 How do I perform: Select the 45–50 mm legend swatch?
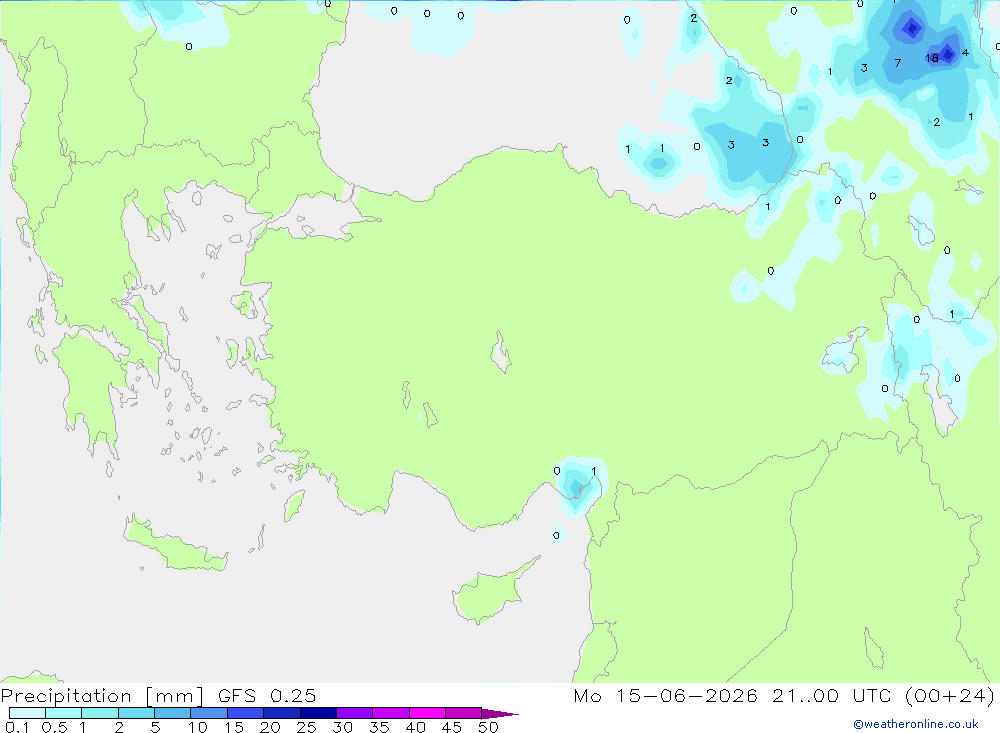point(463,713)
